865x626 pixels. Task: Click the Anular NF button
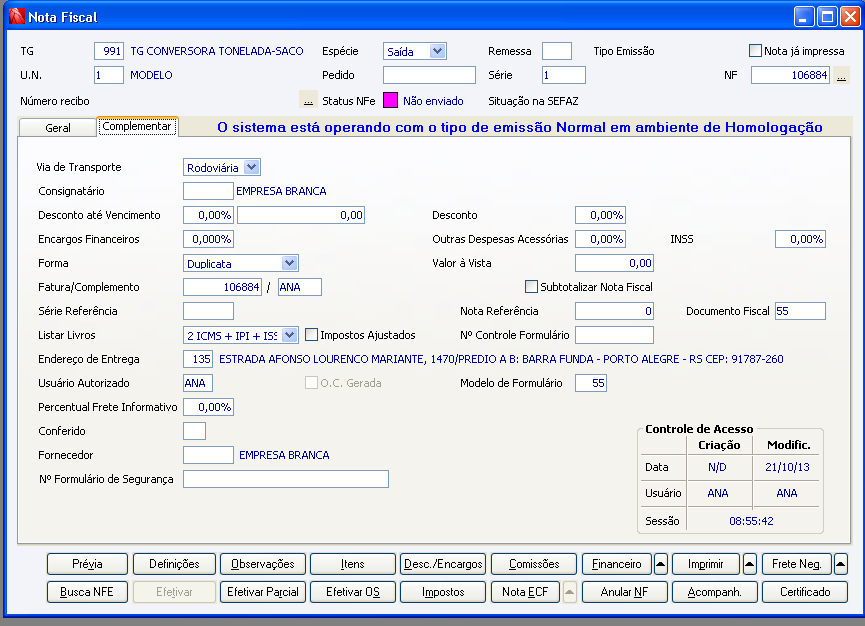point(624,592)
